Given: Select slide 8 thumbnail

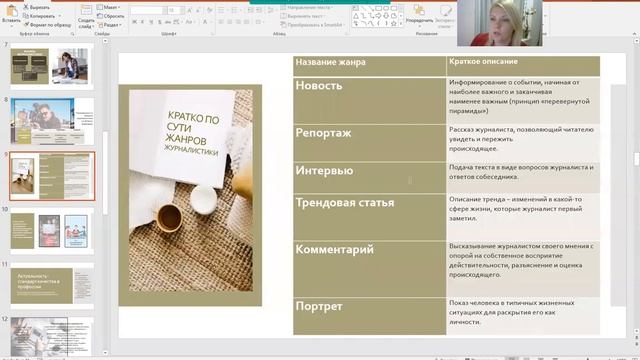Looking at the screenshot, I should [52, 121].
